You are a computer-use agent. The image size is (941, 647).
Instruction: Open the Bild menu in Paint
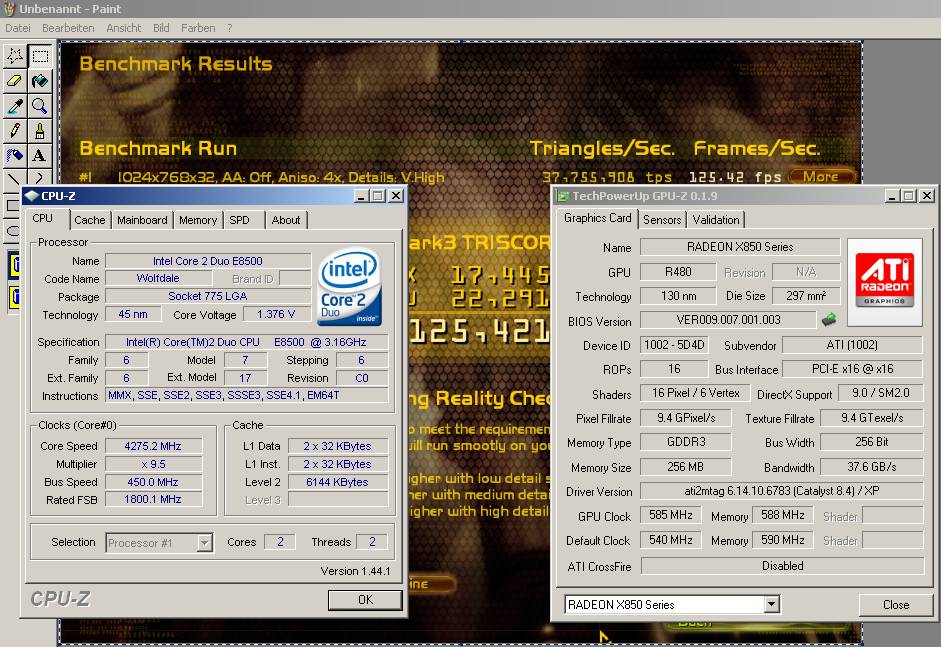click(161, 28)
